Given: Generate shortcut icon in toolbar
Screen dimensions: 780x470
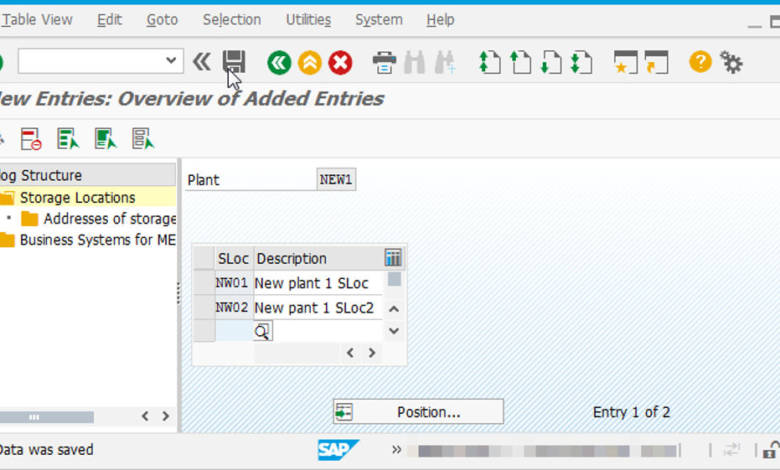Looking at the screenshot, I should pyautogui.click(x=656, y=62).
